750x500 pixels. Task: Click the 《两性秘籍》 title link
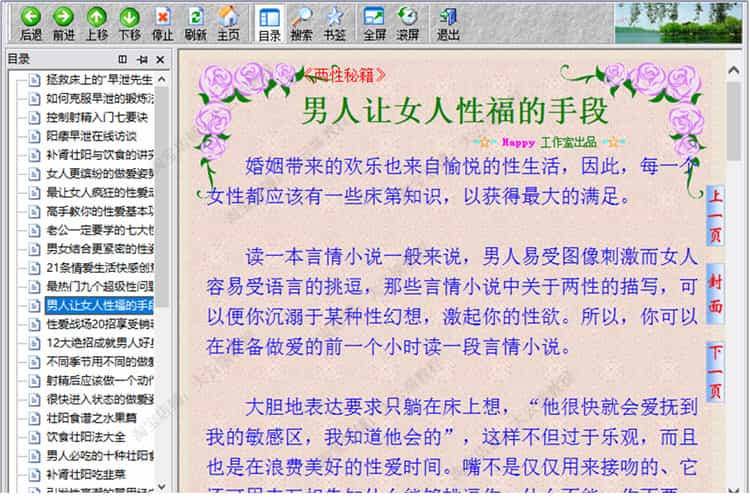pyautogui.click(x=345, y=75)
